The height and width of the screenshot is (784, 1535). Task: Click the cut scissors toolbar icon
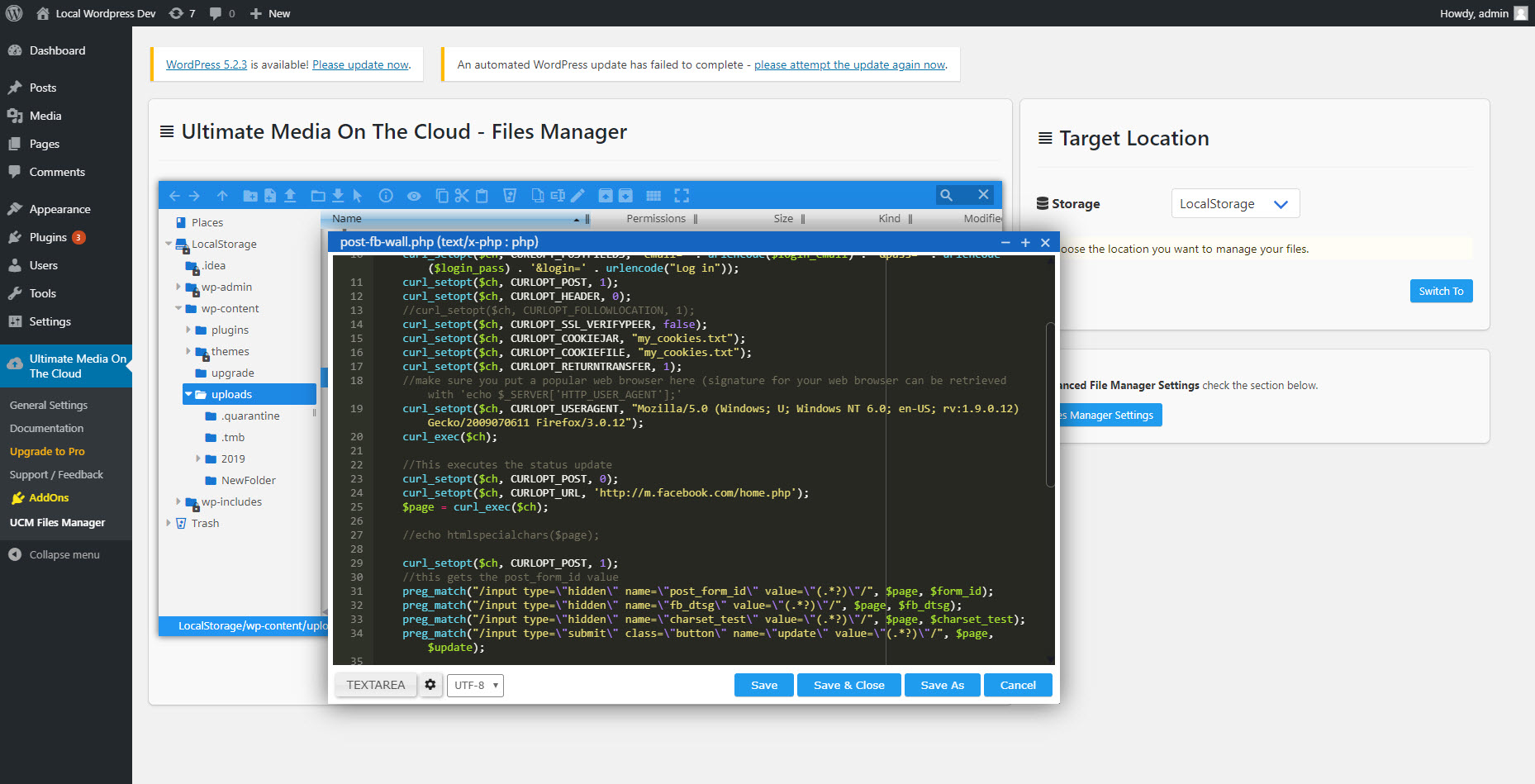coord(462,196)
